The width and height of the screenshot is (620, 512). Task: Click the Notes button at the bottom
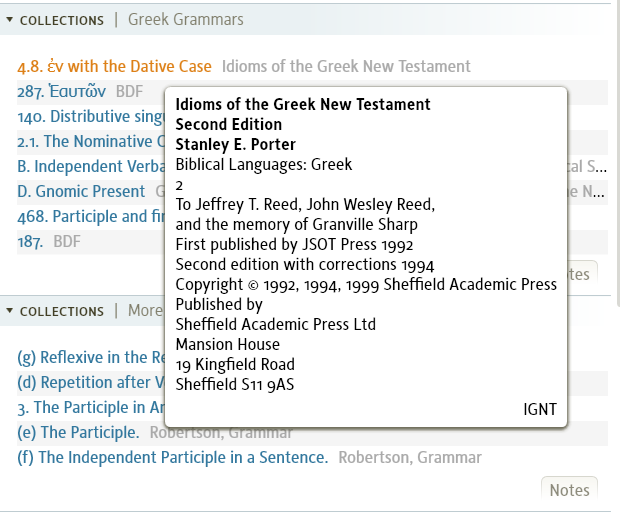(569, 490)
